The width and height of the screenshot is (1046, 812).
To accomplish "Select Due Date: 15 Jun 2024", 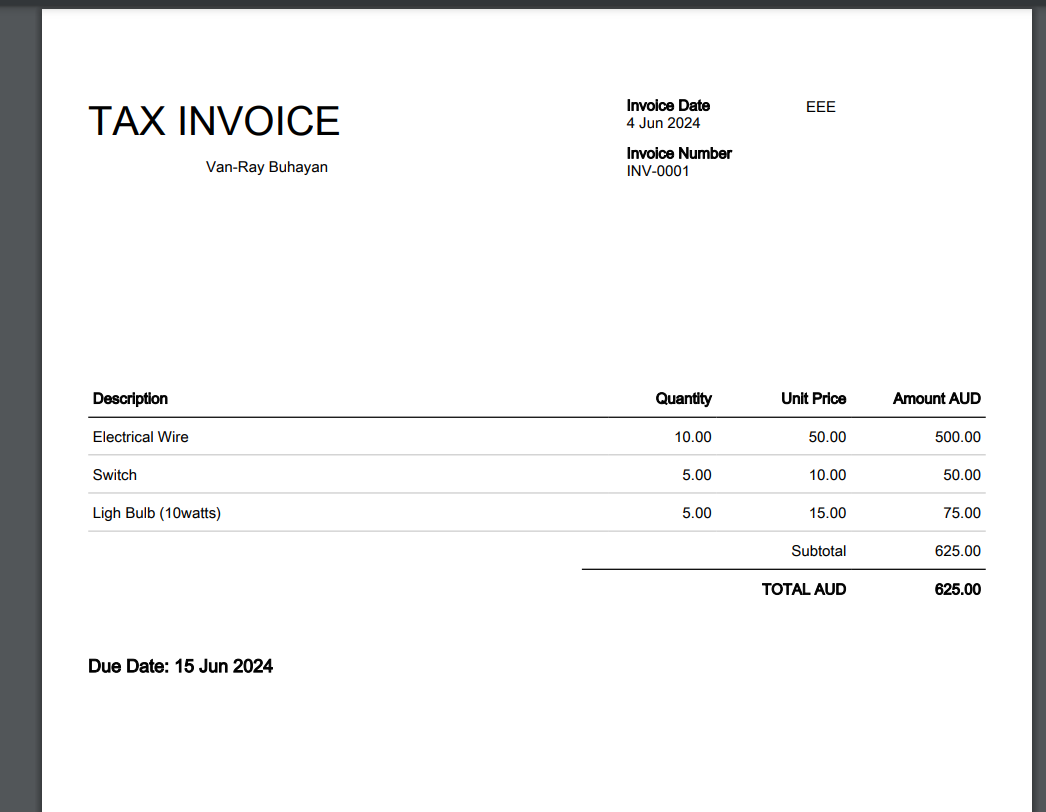I will click(181, 667).
